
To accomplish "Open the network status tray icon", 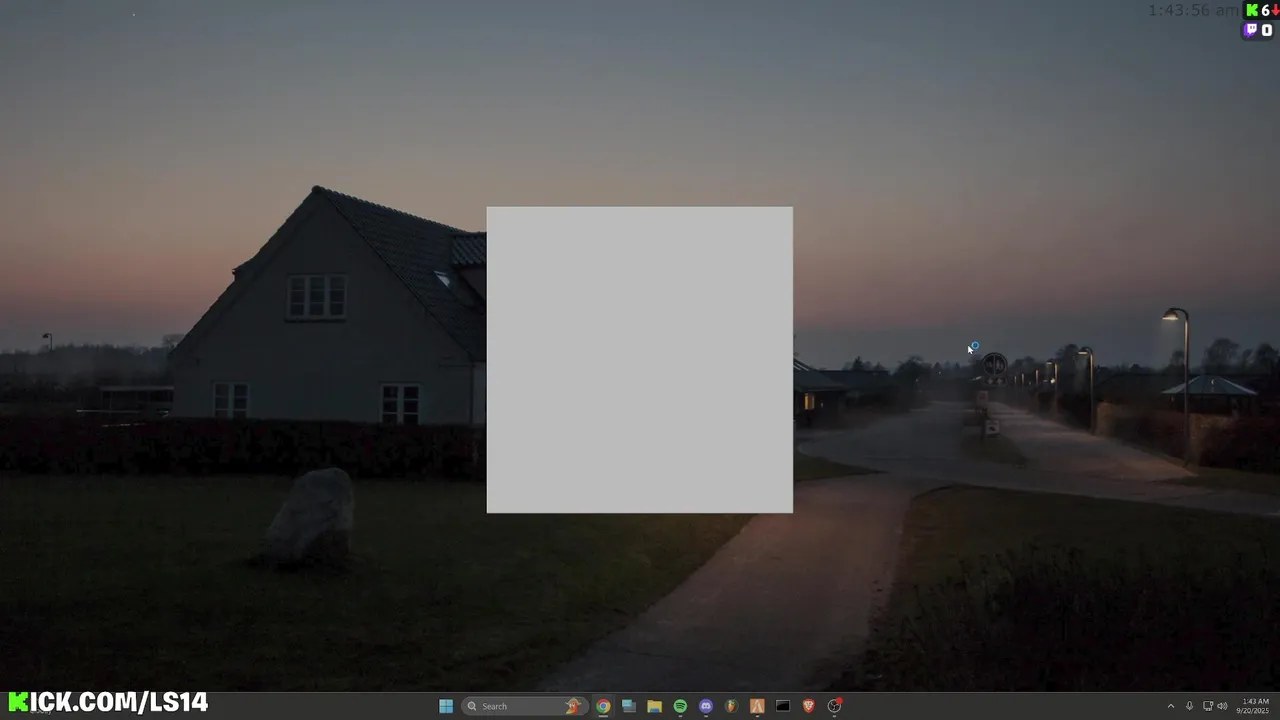I will click(x=1207, y=706).
